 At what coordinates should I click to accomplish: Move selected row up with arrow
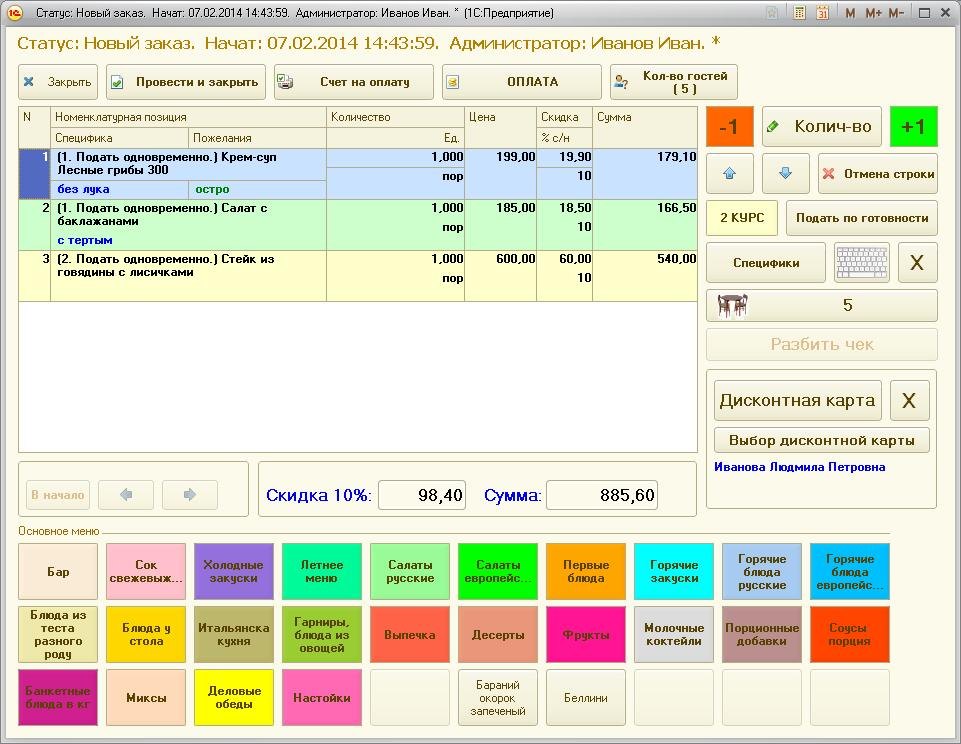(729, 173)
